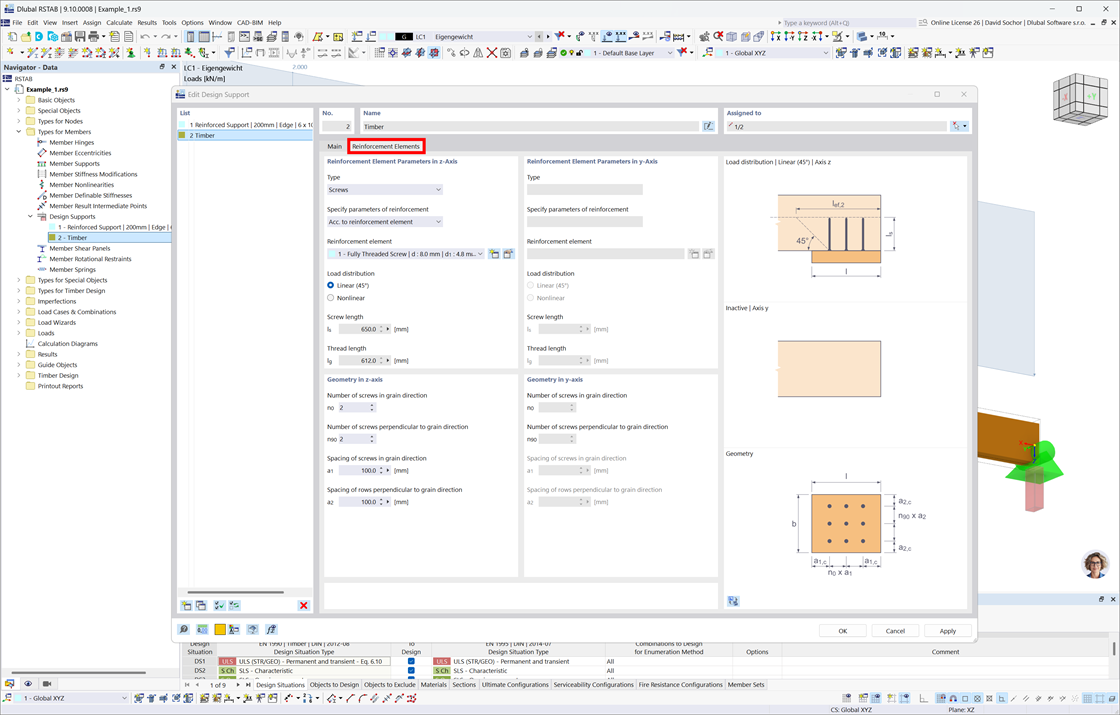Screen dimensions: 1120x715
Task: Switch to the Main tab in the dialog
Action: pyautogui.click(x=334, y=146)
